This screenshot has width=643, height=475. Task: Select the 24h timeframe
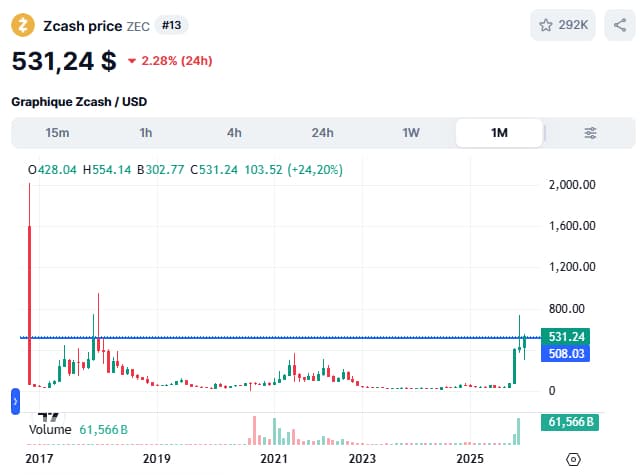pos(322,133)
